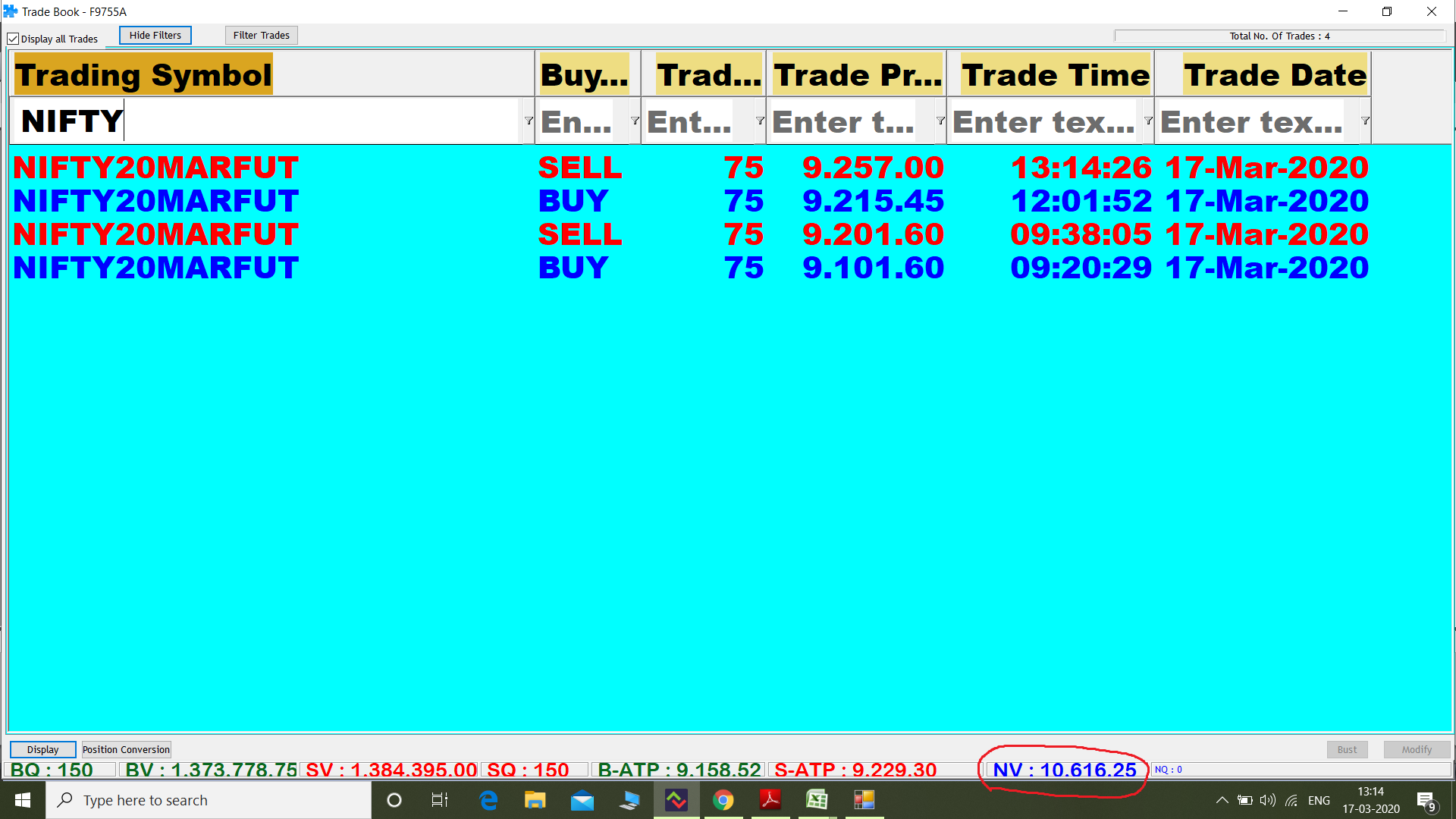The width and height of the screenshot is (1456, 819).
Task: Click the taskbar search box
Action: (x=209, y=800)
